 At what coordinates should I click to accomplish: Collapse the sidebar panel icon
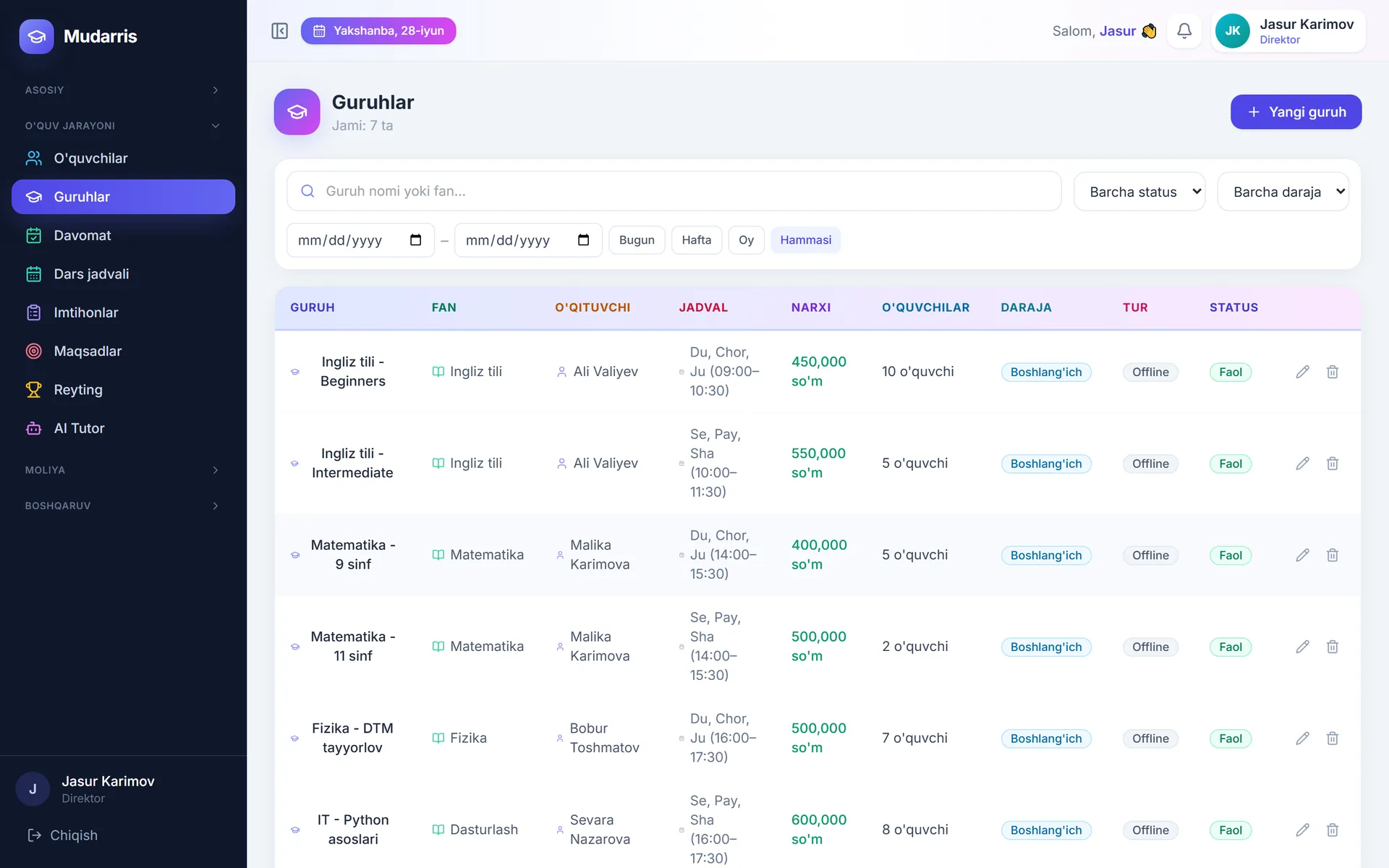279,31
